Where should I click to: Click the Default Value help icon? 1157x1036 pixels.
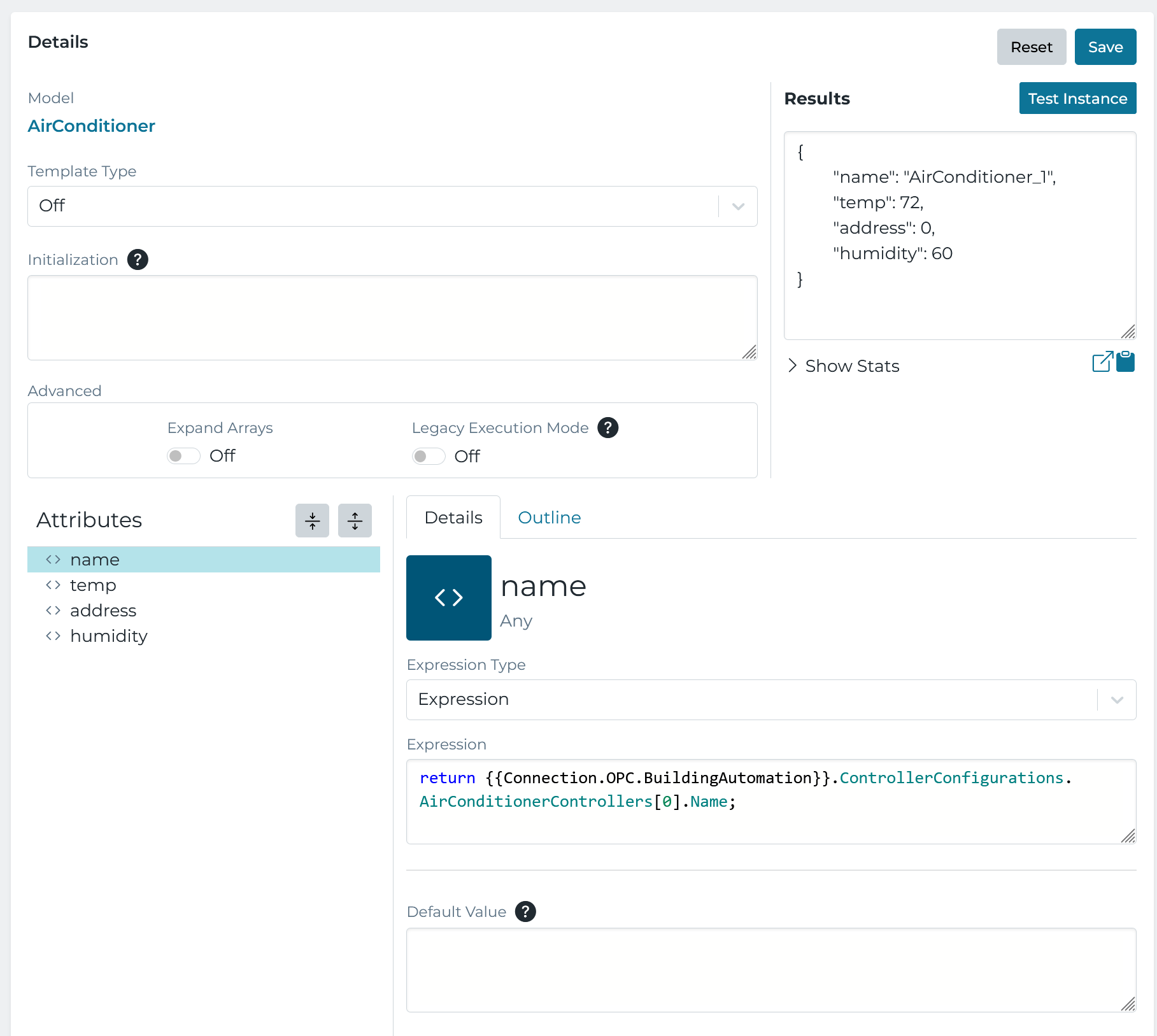[526, 912]
